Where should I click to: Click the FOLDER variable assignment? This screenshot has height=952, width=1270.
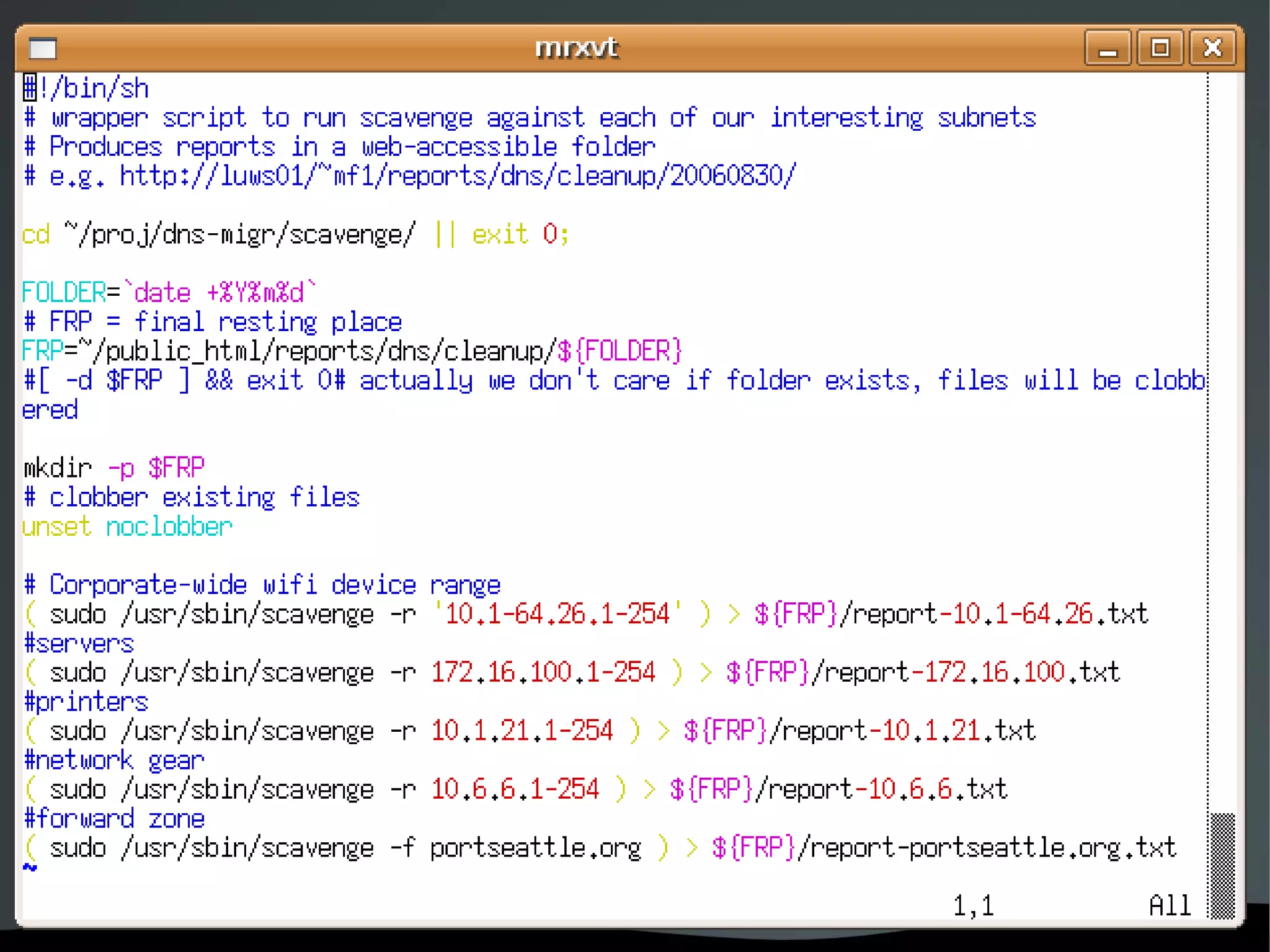(x=64, y=293)
